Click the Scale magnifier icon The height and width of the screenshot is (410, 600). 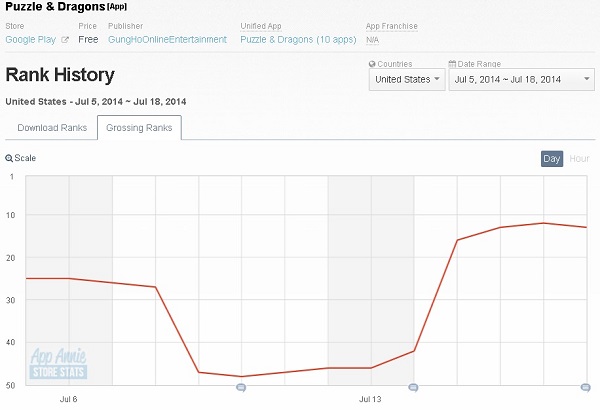click(9, 158)
